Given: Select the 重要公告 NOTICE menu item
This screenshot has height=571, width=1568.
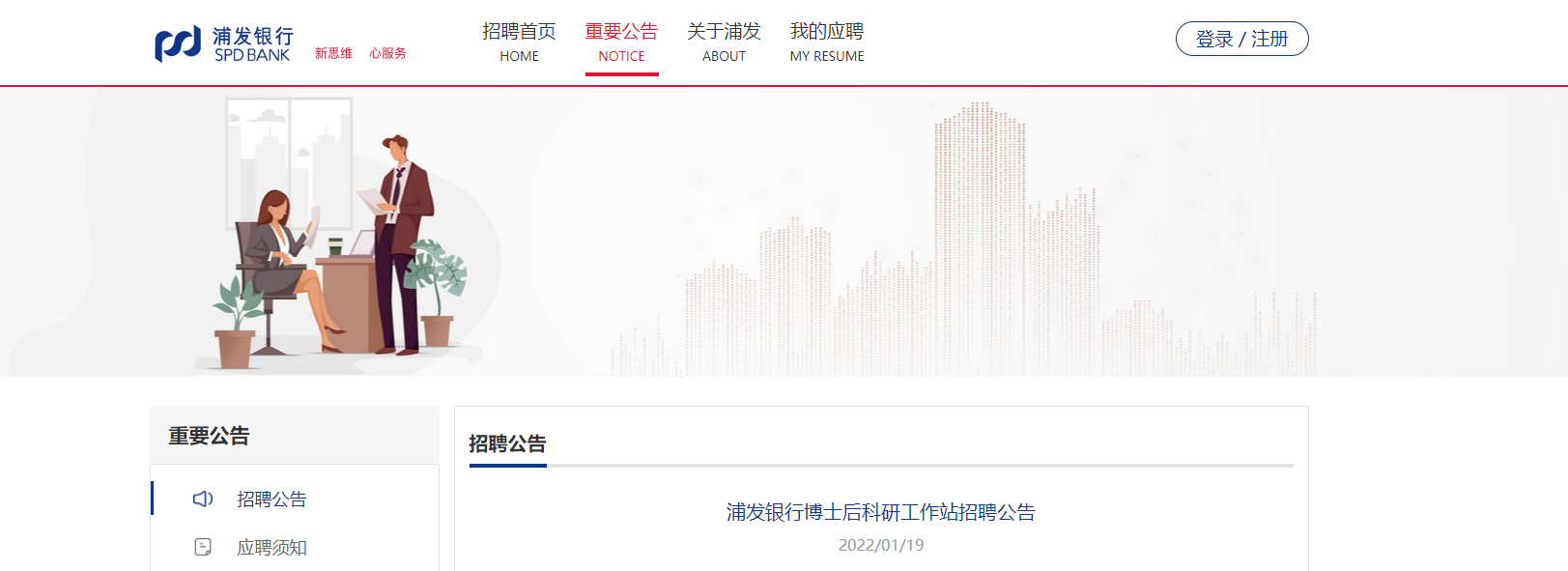Looking at the screenshot, I should [x=622, y=43].
